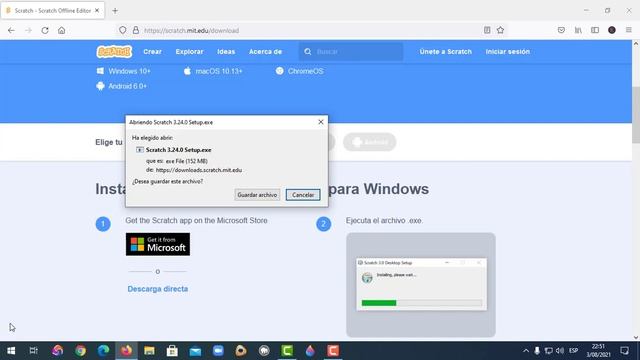640x360 pixels.
Task: Click the Guardar archivo button
Action: click(257, 195)
